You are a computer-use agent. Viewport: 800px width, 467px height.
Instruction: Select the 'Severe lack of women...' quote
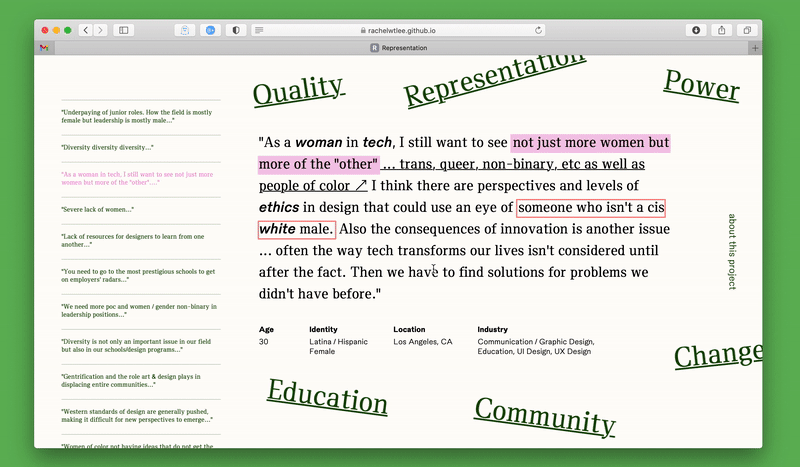[x=97, y=209]
